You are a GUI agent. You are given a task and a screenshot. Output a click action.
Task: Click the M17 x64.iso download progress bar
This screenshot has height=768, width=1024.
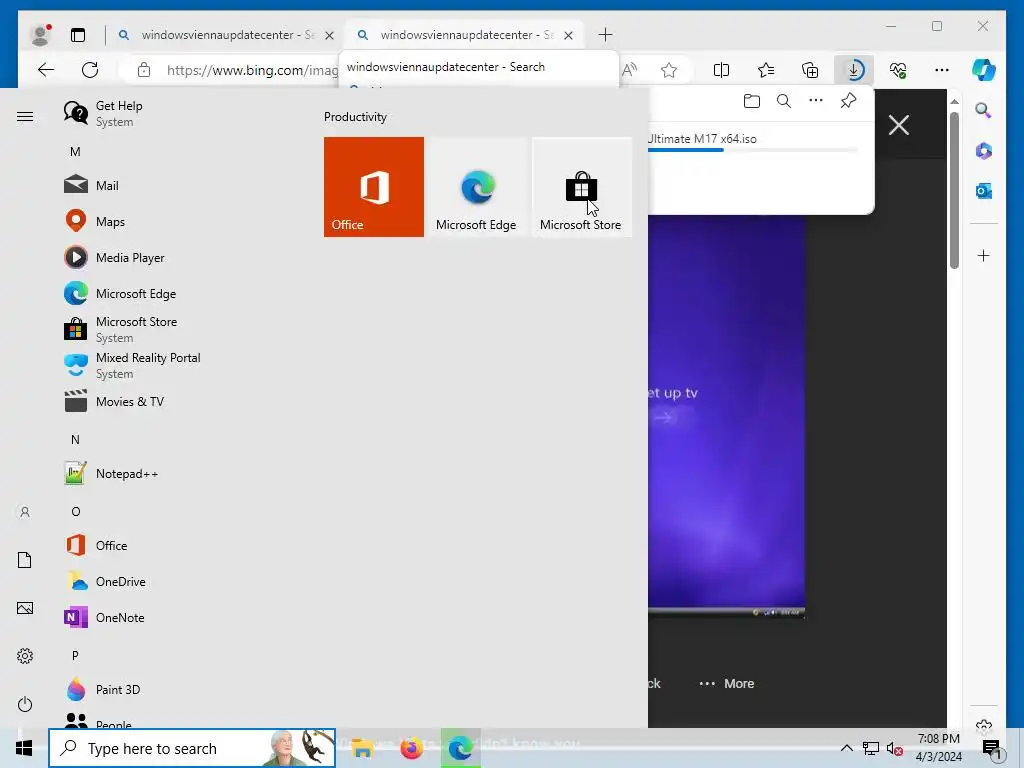point(752,150)
